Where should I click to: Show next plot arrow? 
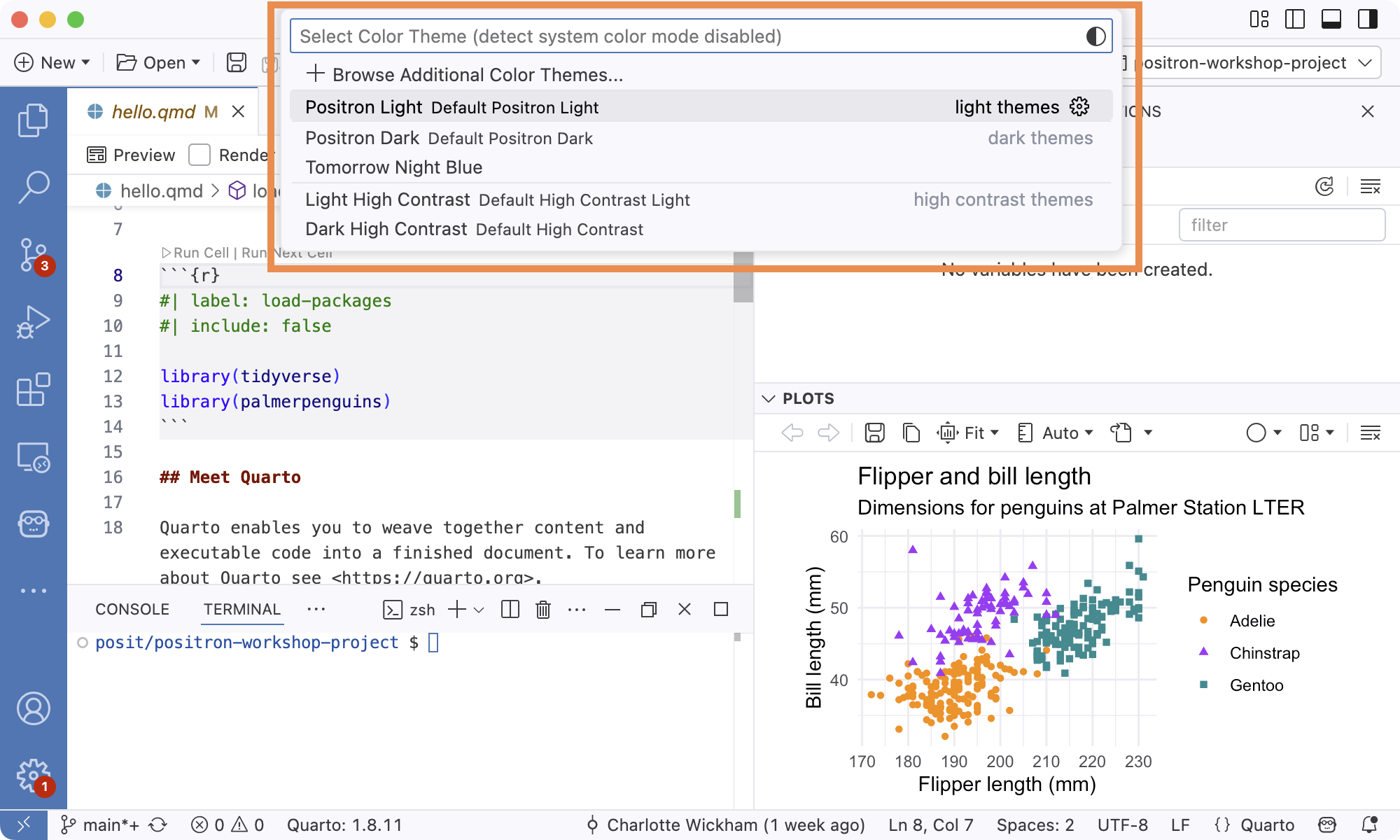[x=828, y=433]
